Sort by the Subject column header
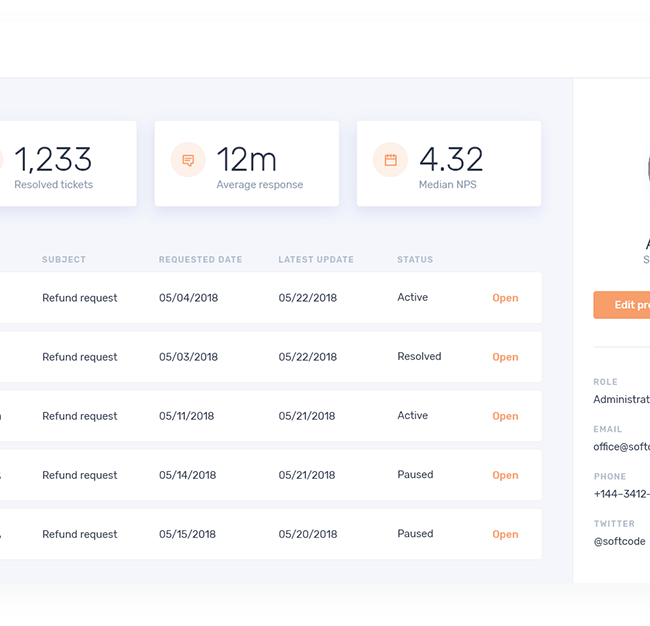Viewport: 650px width, 626px height. coord(64,260)
